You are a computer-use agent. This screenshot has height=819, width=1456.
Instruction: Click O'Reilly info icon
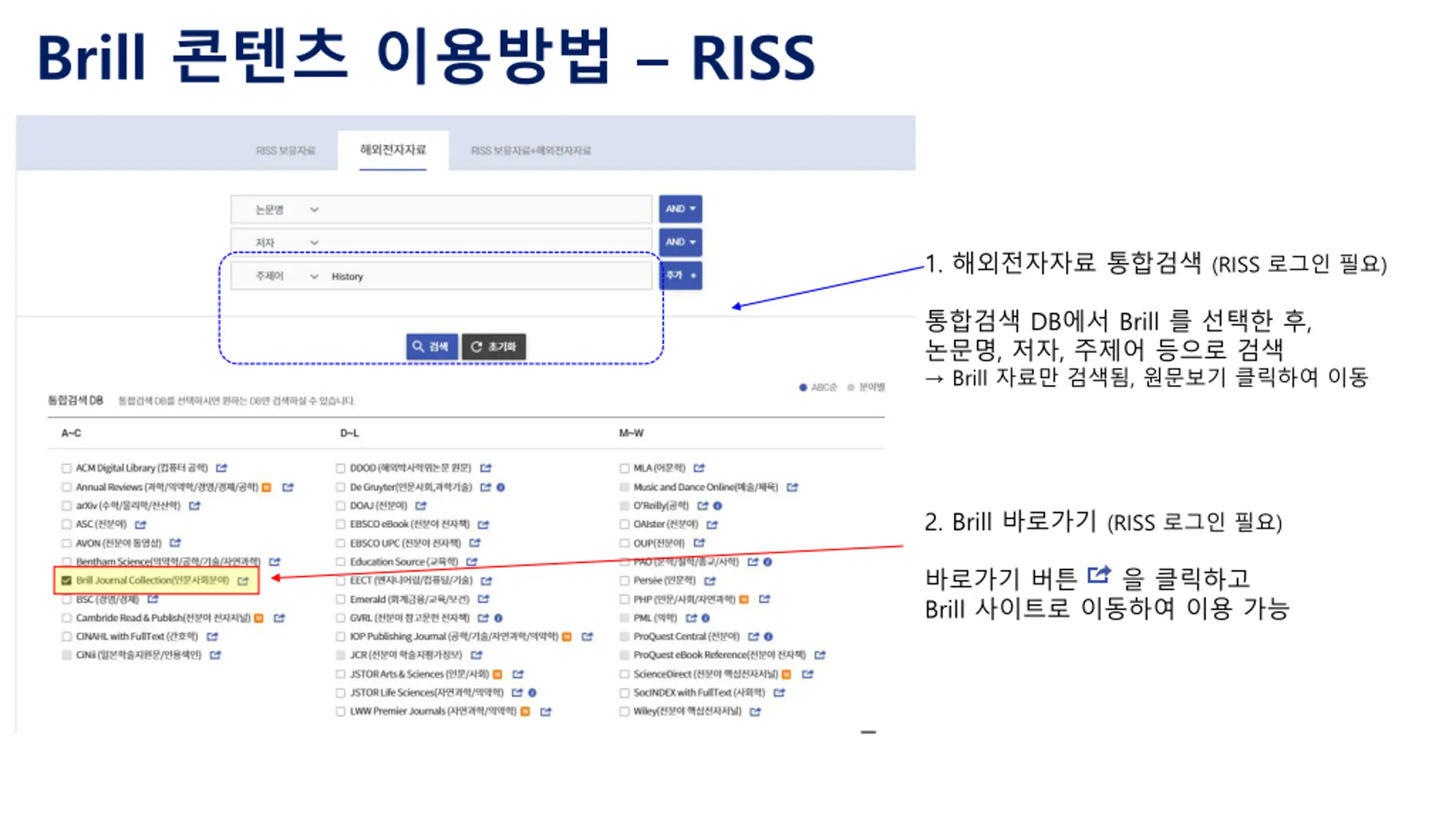718,506
